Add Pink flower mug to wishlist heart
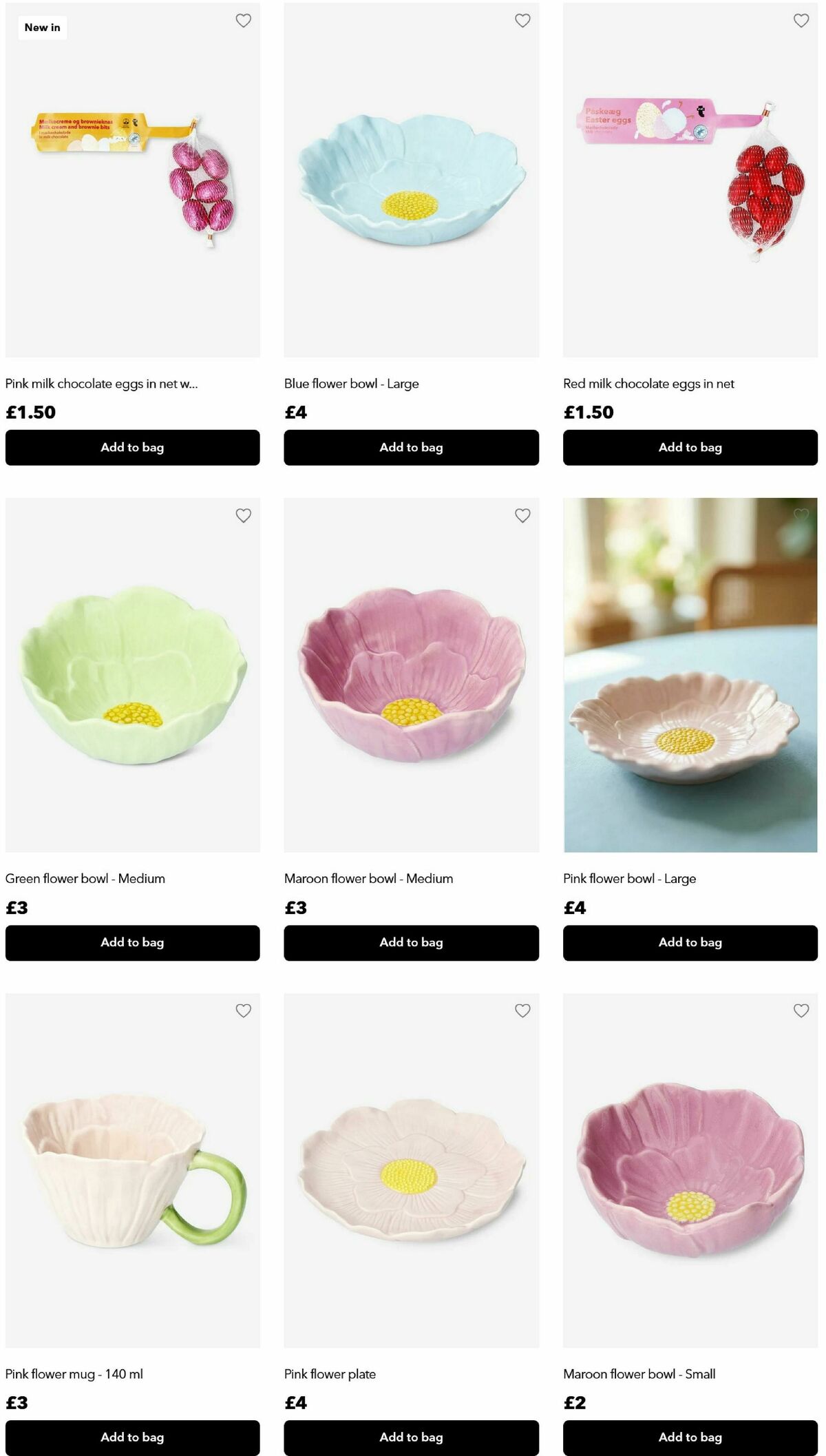The height and width of the screenshot is (1456, 826). [x=243, y=1010]
